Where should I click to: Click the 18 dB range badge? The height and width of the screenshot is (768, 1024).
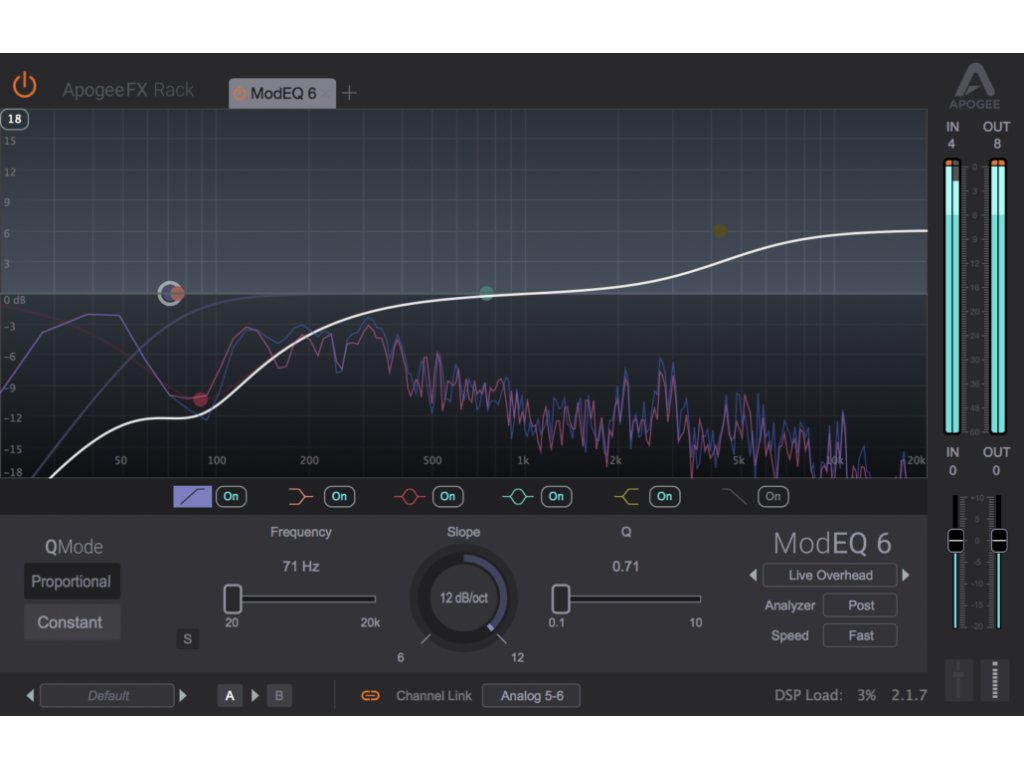coord(14,119)
